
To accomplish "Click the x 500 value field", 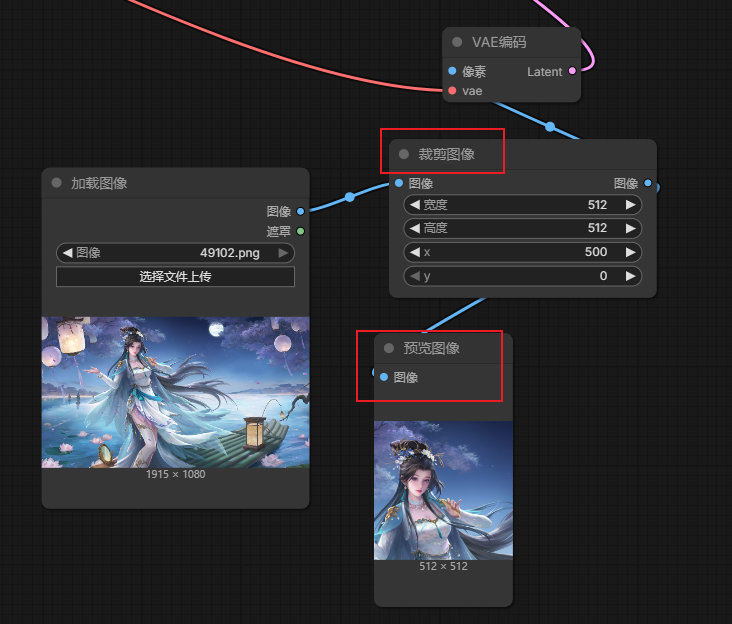I will tap(522, 252).
